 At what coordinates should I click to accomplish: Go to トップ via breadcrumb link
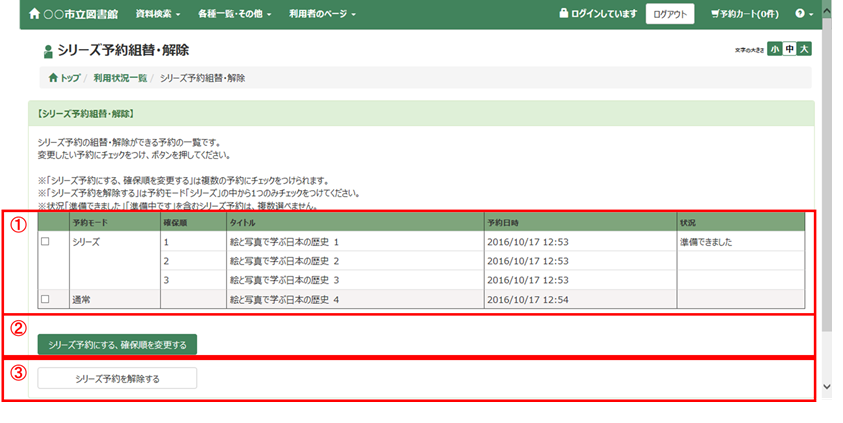tap(70, 78)
